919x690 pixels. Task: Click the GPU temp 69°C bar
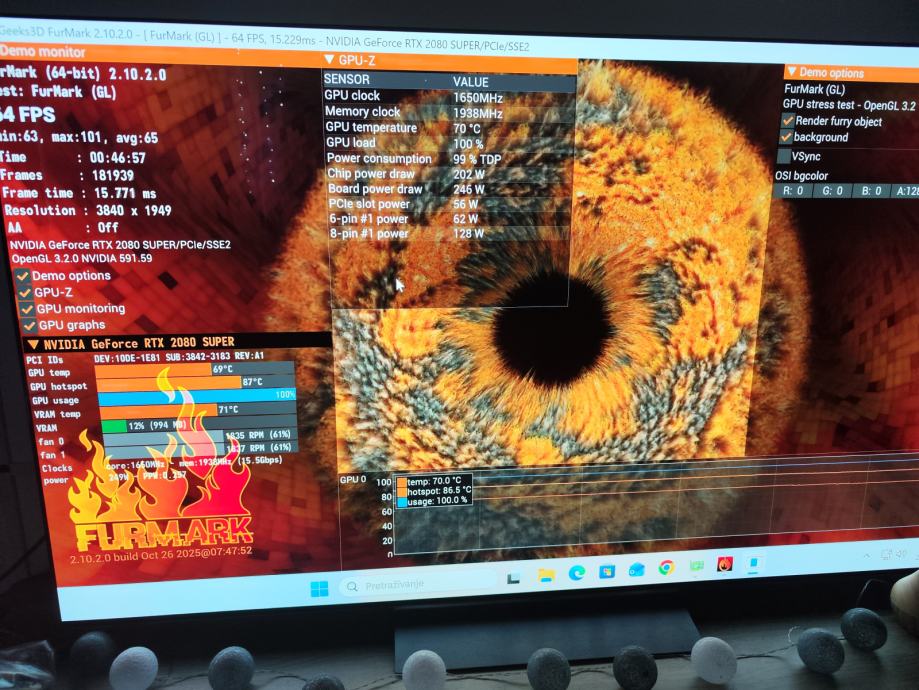tap(195, 369)
